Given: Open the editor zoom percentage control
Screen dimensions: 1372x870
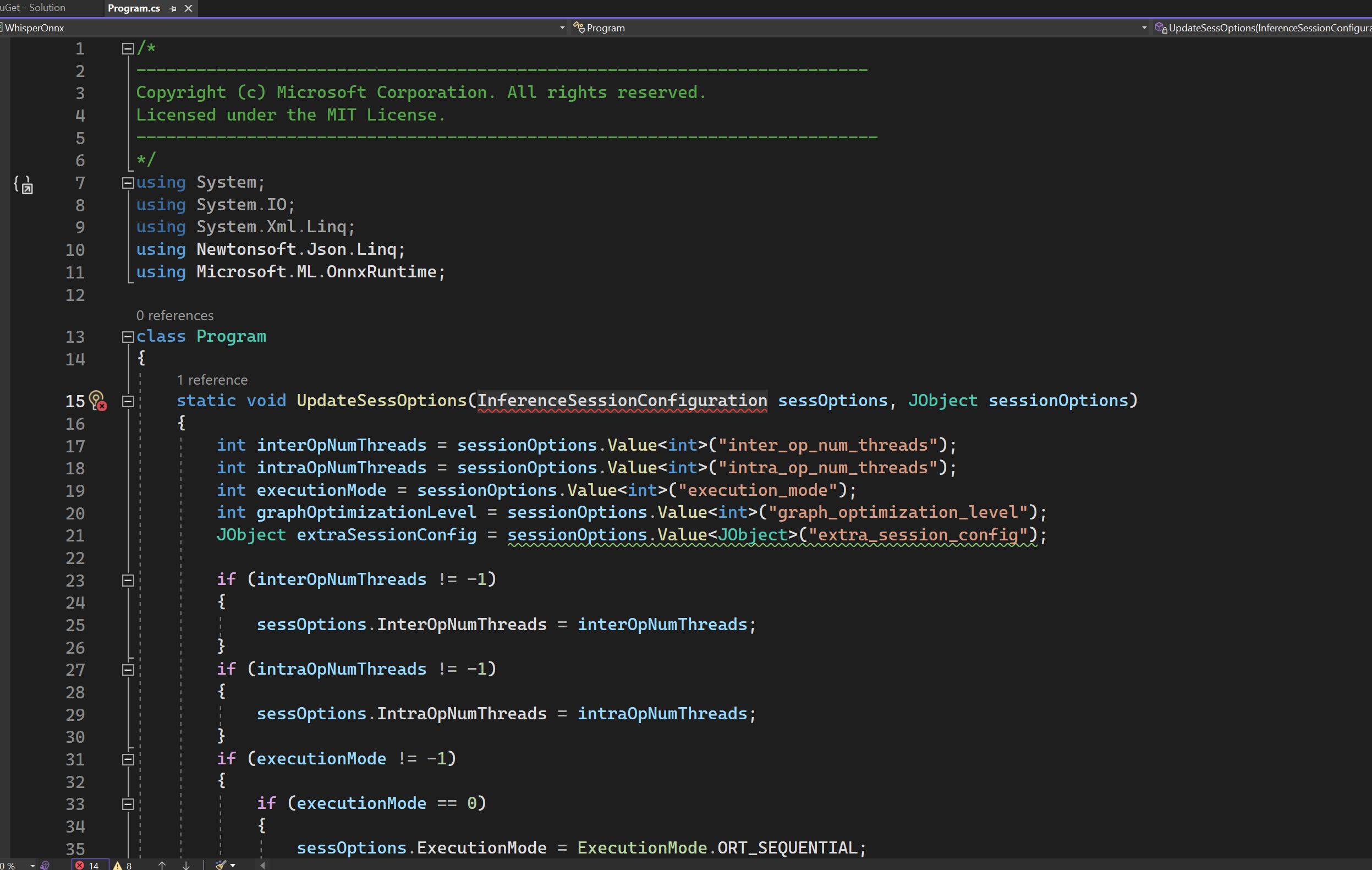Looking at the screenshot, I should (x=17, y=865).
